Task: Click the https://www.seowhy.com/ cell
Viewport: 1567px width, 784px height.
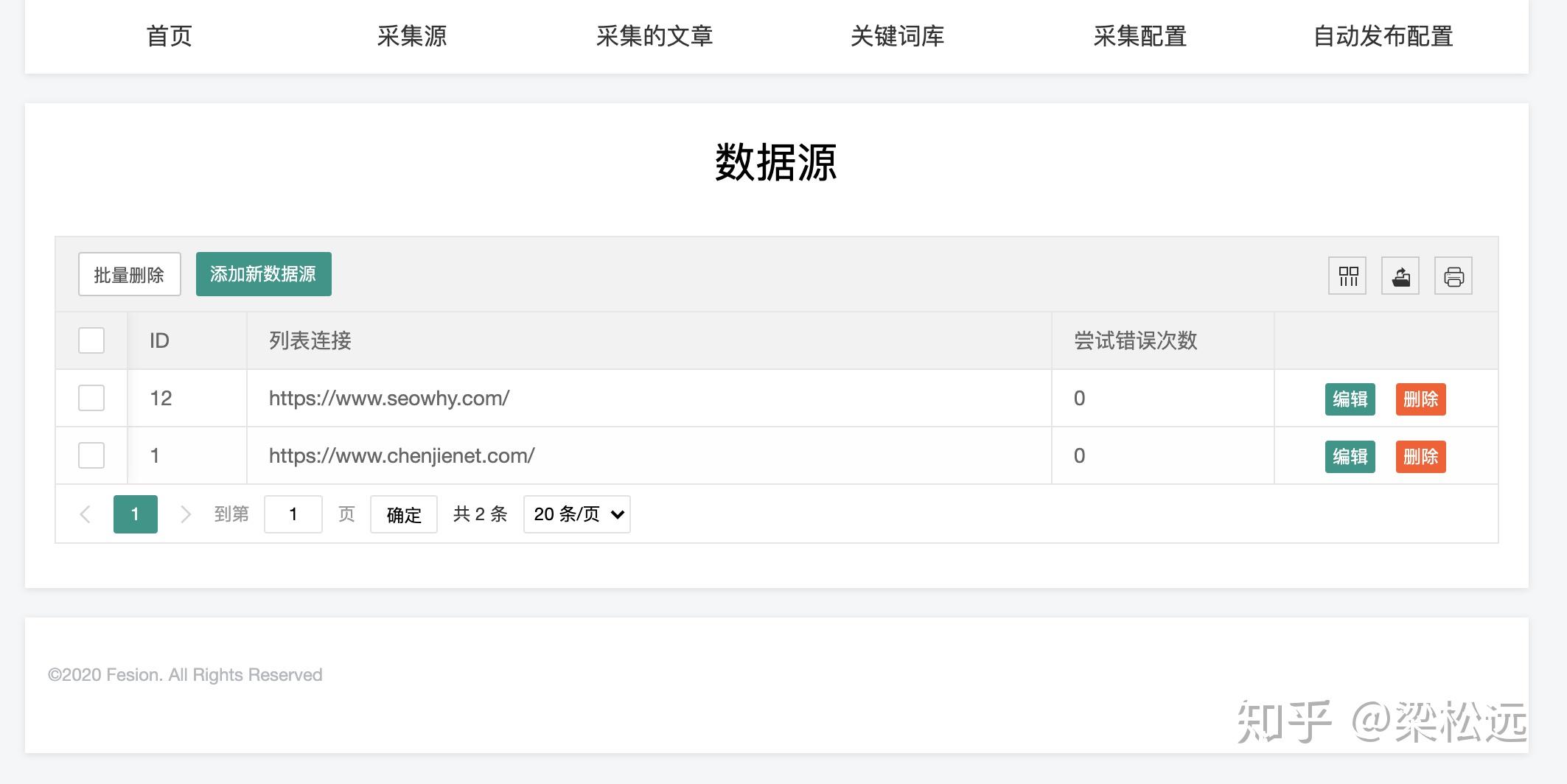Action: (x=649, y=398)
